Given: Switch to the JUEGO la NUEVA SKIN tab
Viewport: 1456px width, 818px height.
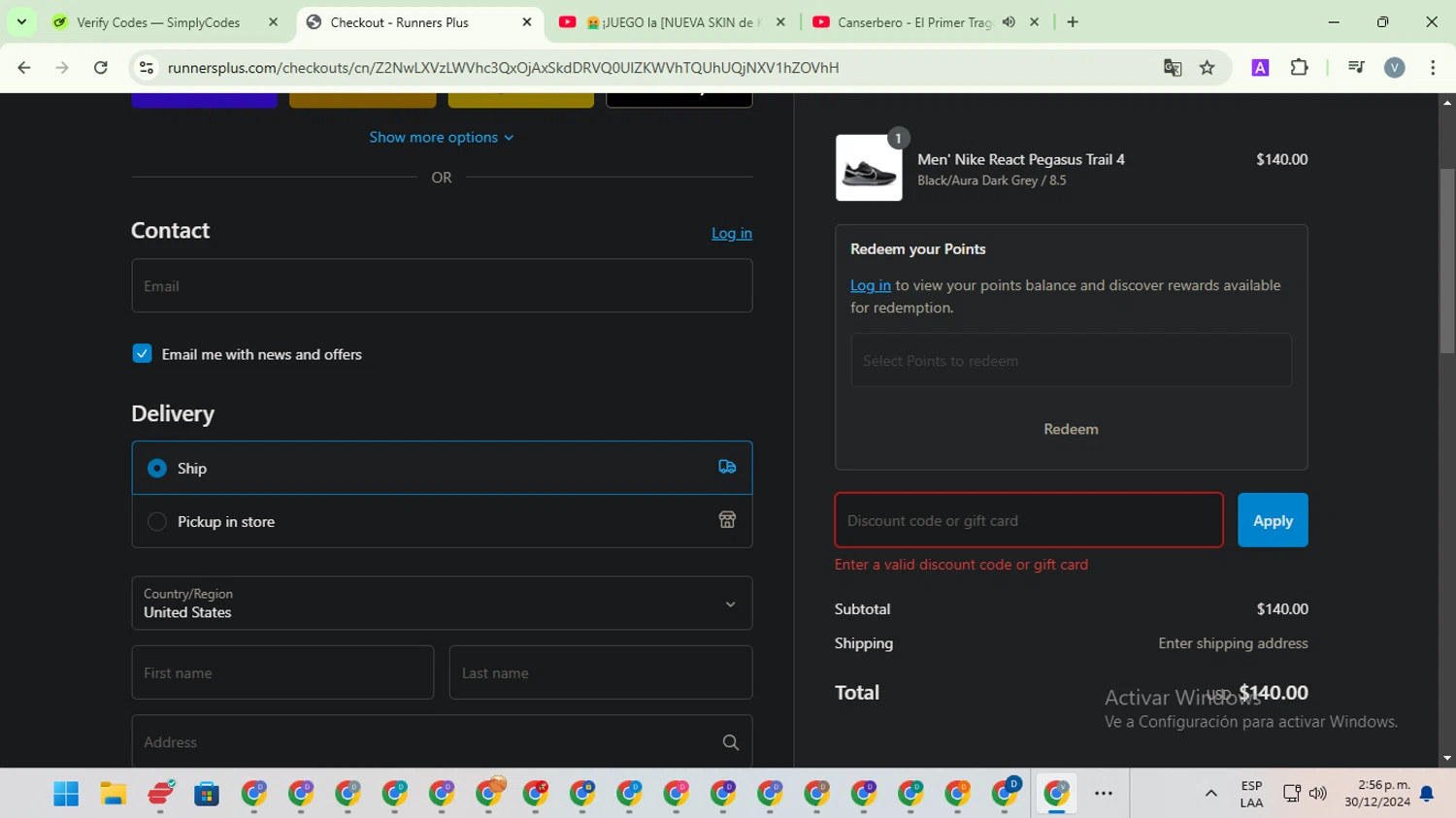Looking at the screenshot, I should tap(672, 22).
